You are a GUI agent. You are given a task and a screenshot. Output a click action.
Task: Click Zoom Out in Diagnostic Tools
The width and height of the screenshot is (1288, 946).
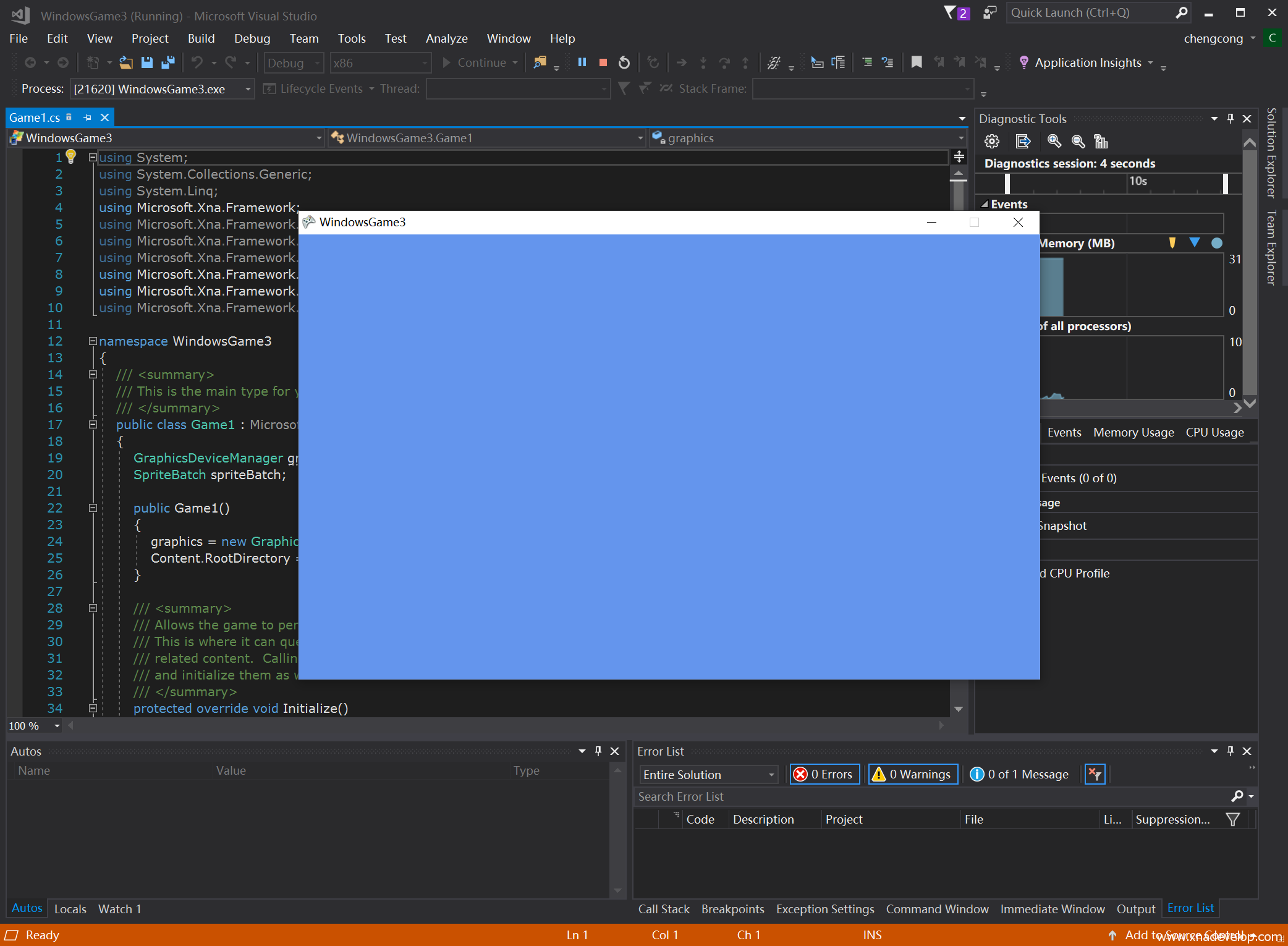[1078, 142]
